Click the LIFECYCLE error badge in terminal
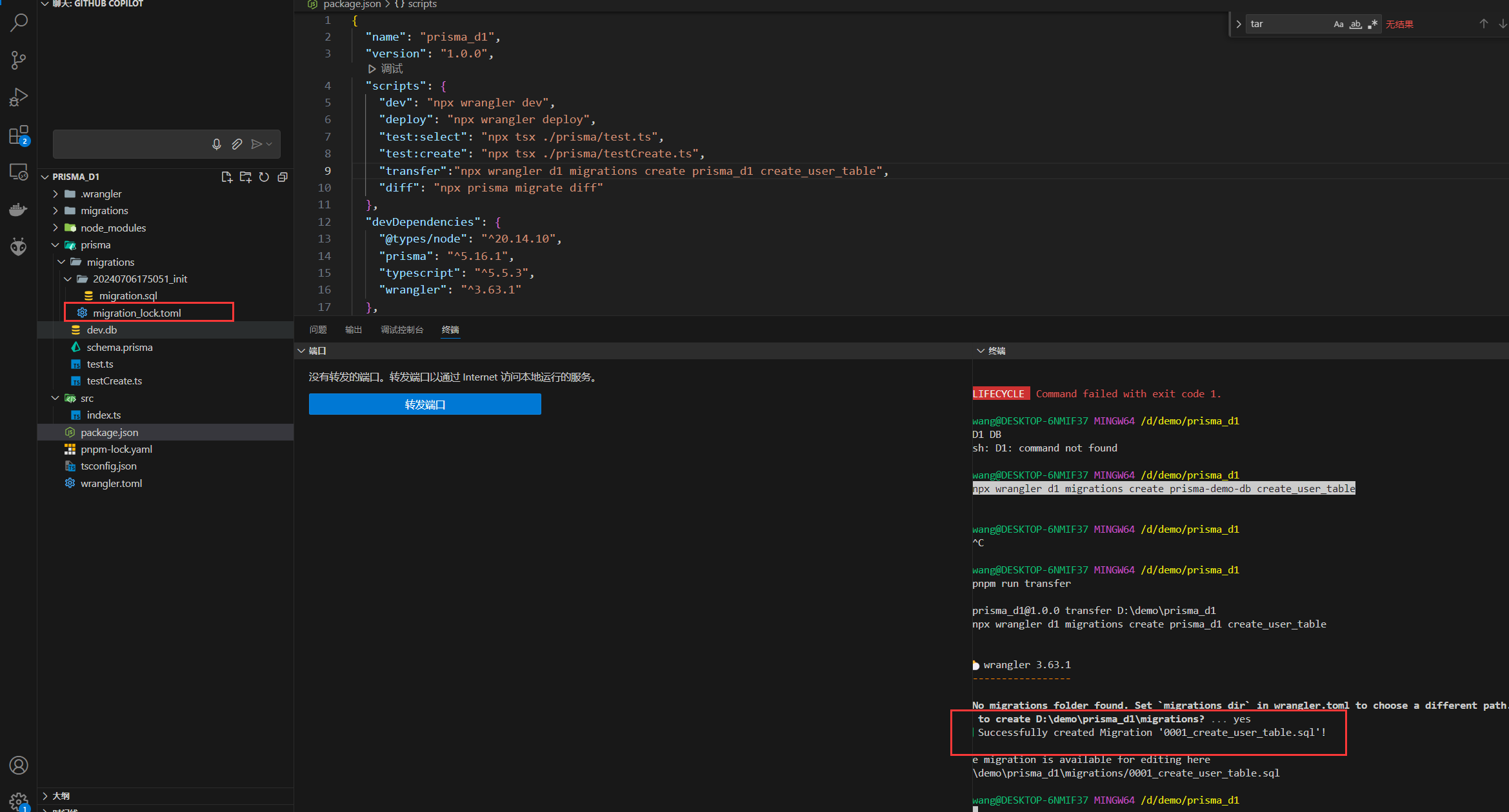The height and width of the screenshot is (812, 1509). pos(1001,394)
